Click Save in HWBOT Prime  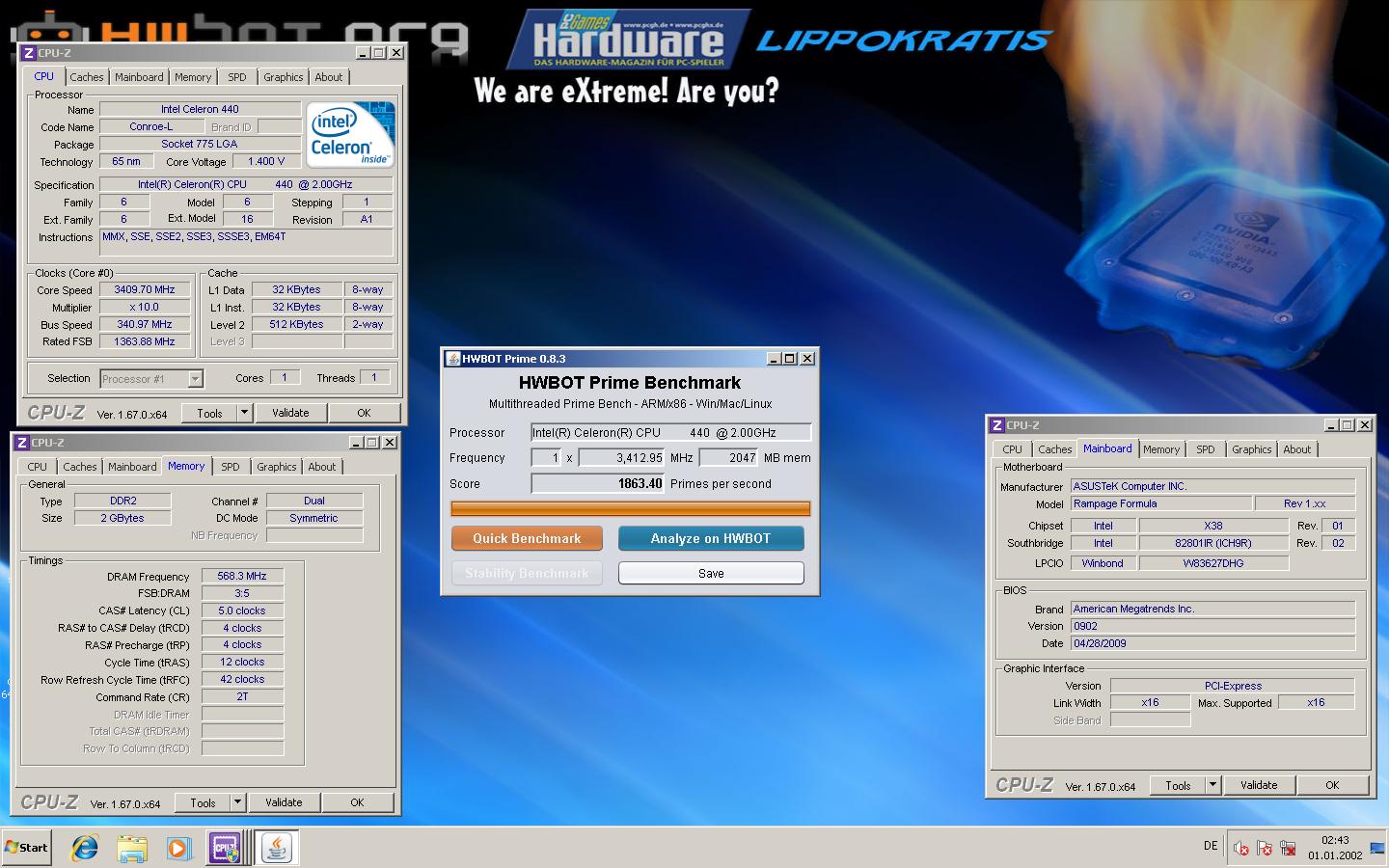tap(711, 573)
